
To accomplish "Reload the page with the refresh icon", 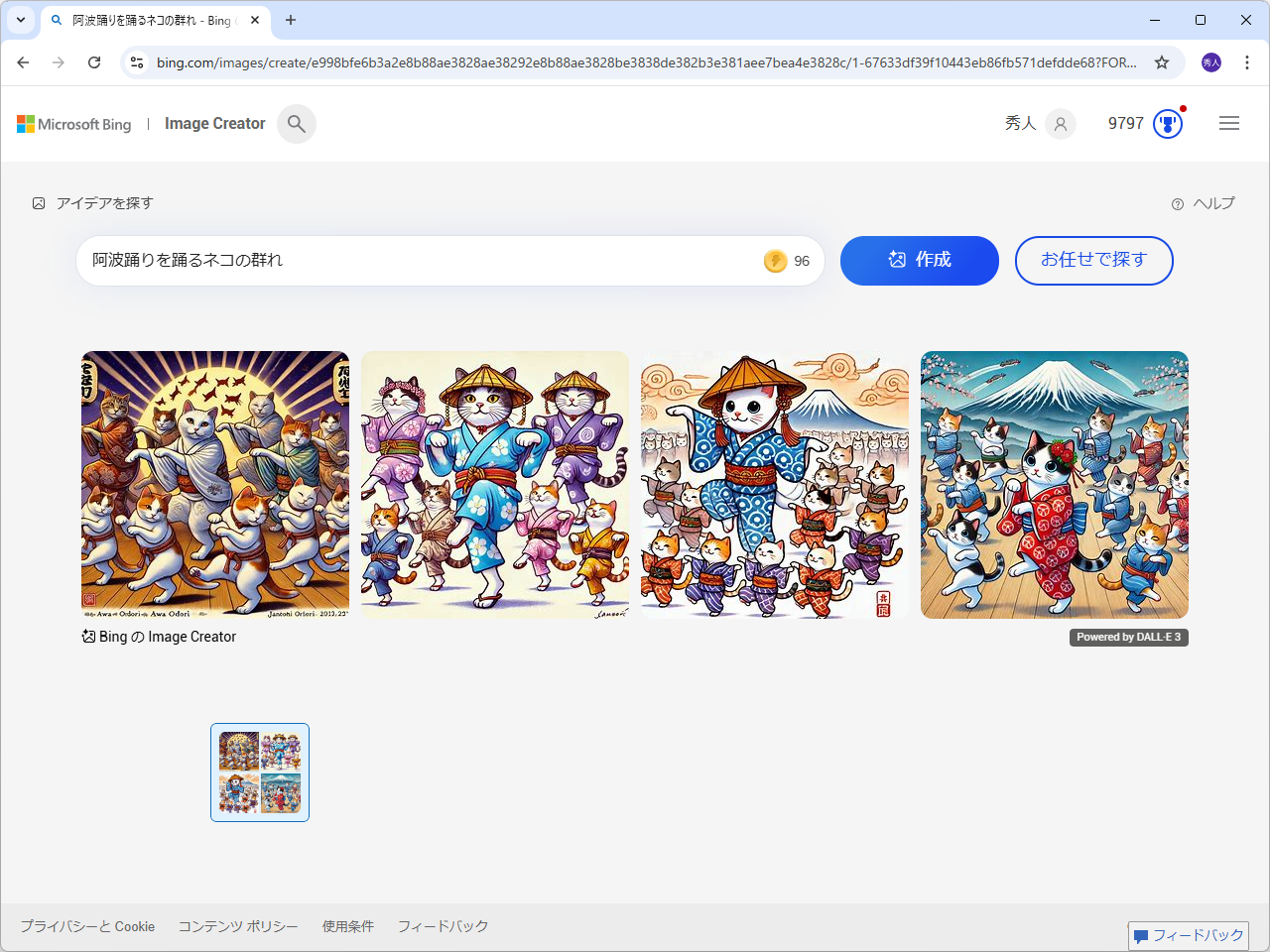I will pos(94,61).
